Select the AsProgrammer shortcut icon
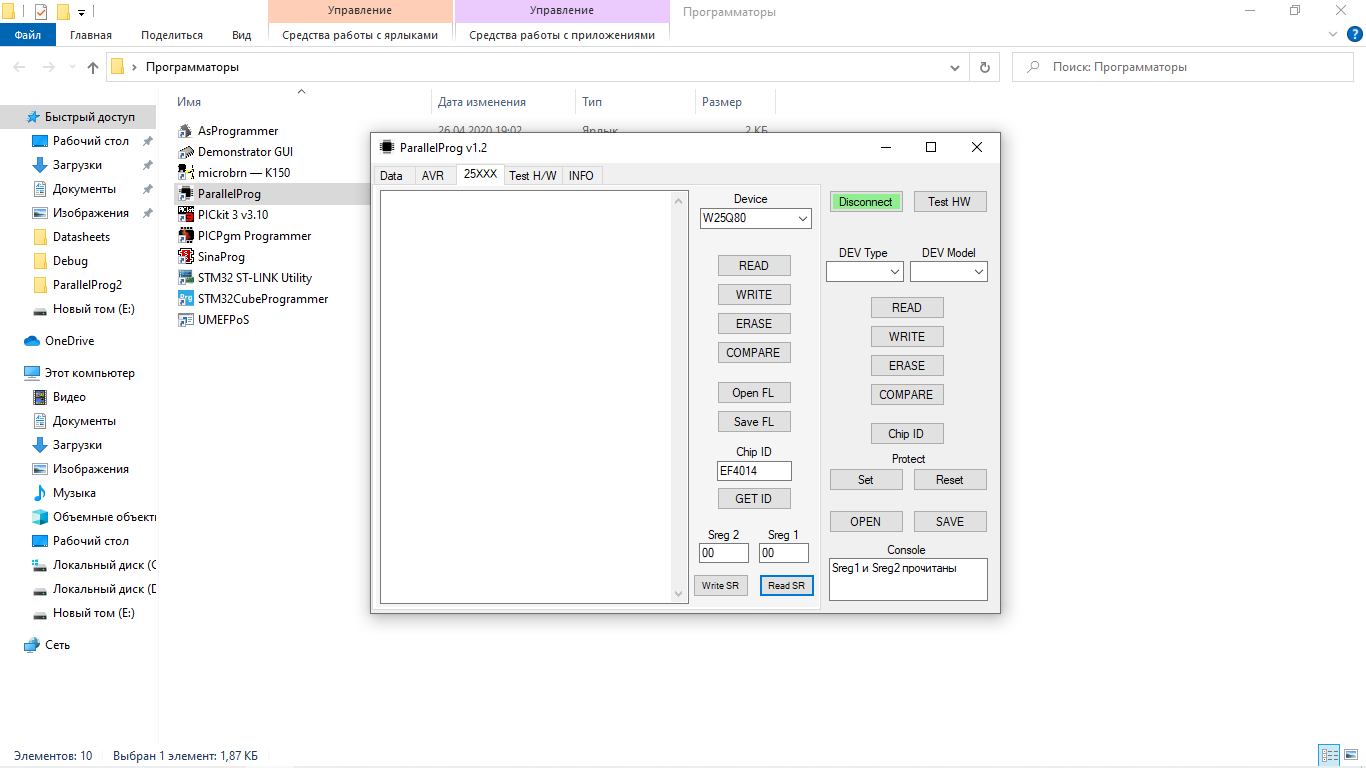The height and width of the screenshot is (768, 1366). [x=186, y=131]
